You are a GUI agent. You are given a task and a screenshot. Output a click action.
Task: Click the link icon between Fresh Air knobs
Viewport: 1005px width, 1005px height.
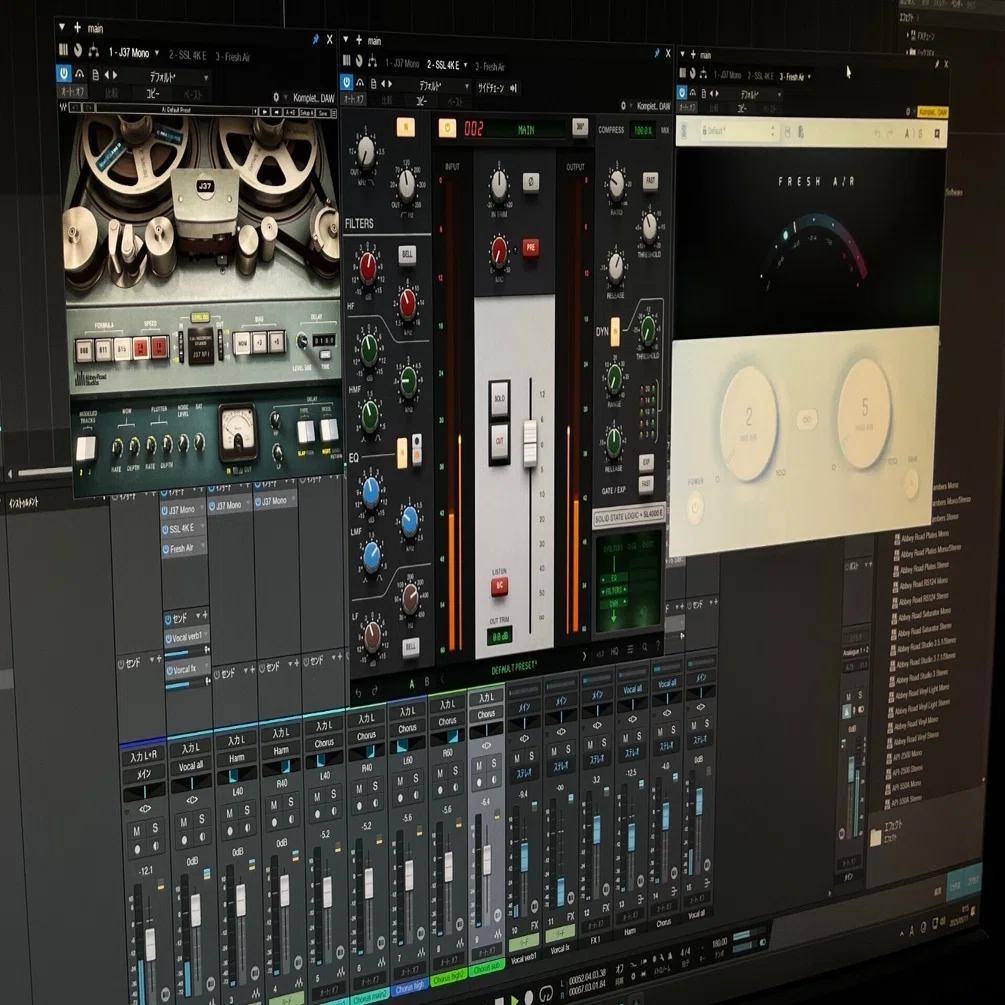coord(807,419)
